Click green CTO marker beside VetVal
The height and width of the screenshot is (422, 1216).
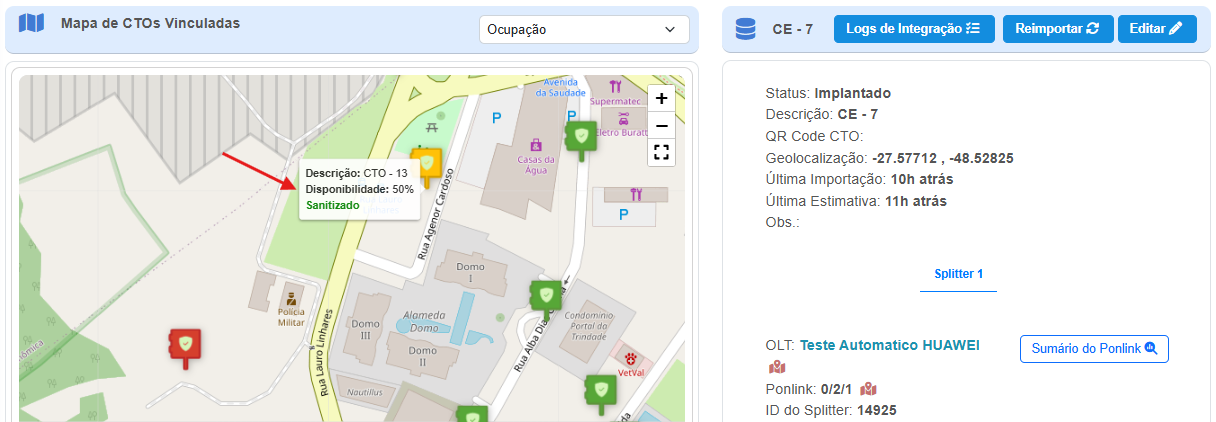[x=600, y=391]
